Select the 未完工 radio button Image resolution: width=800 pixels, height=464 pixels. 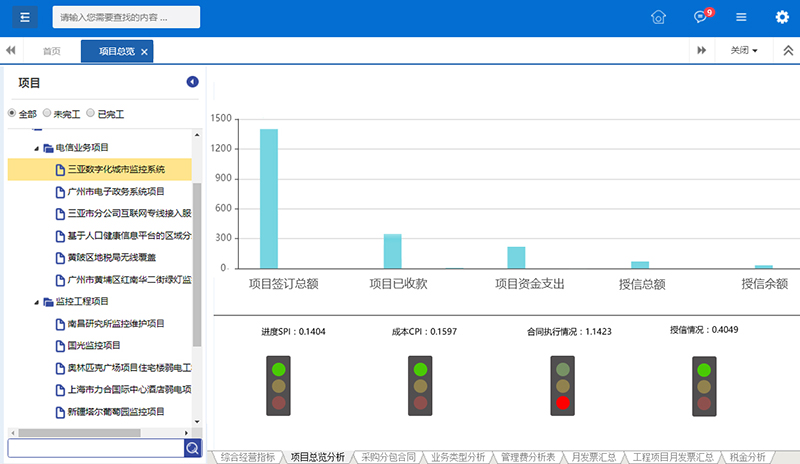[47, 113]
